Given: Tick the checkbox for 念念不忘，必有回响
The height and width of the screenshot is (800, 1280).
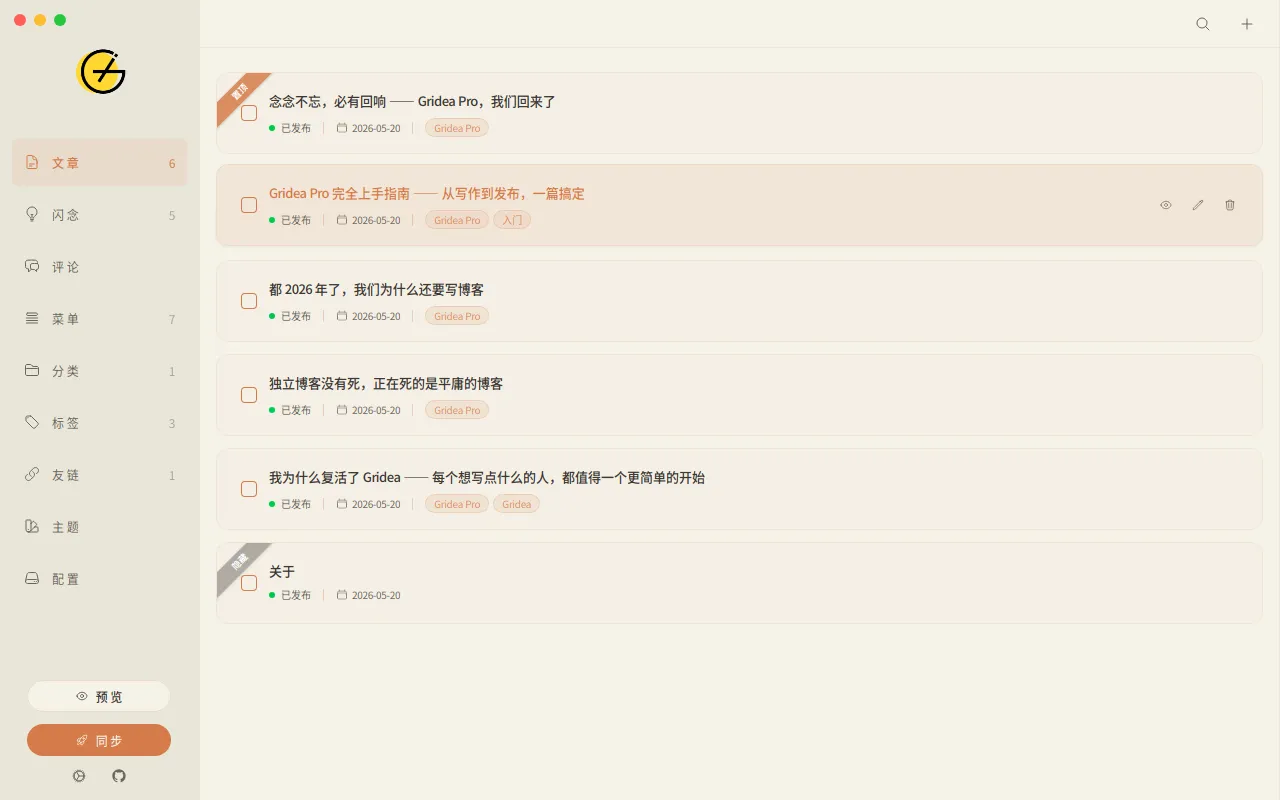Looking at the screenshot, I should (249, 113).
